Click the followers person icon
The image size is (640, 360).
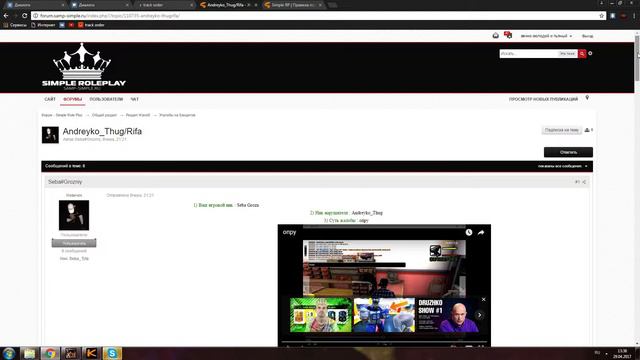[588, 130]
